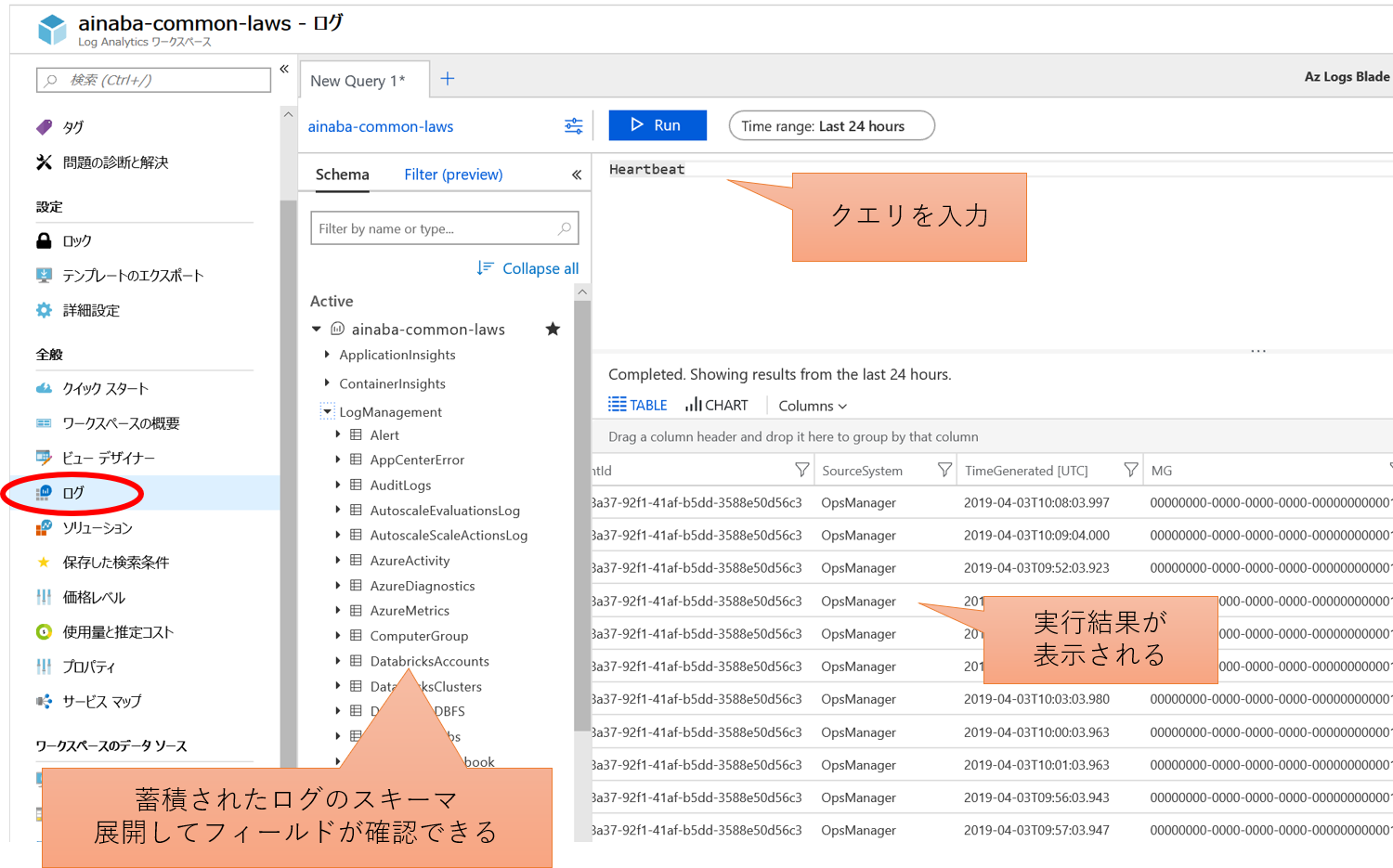Select the Filter (preview) tab
1393x868 pixels.
point(453,175)
